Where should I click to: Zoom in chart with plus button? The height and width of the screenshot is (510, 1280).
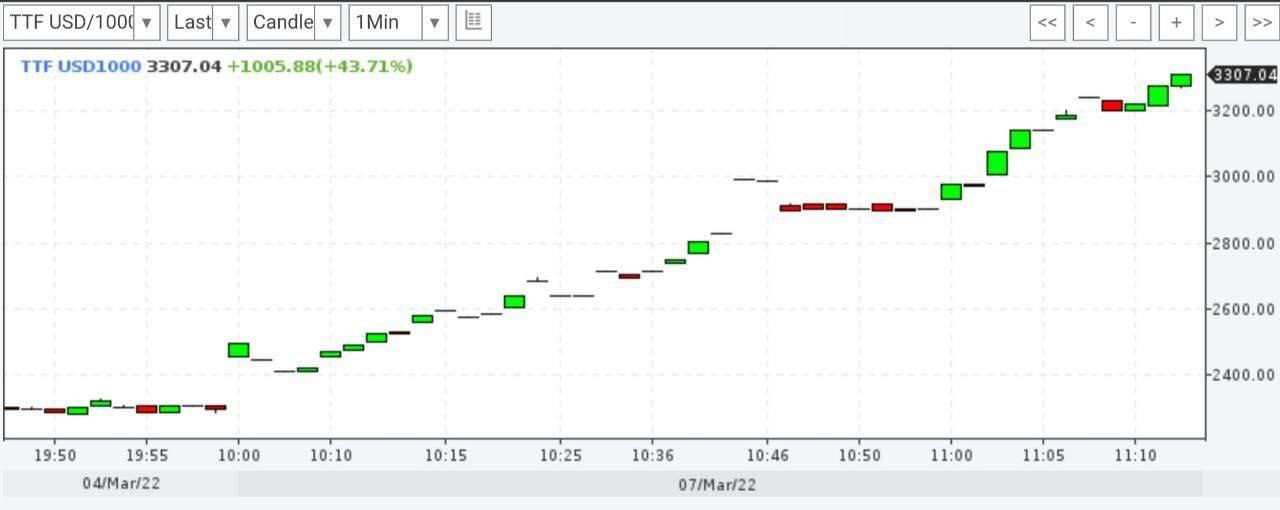click(1176, 22)
